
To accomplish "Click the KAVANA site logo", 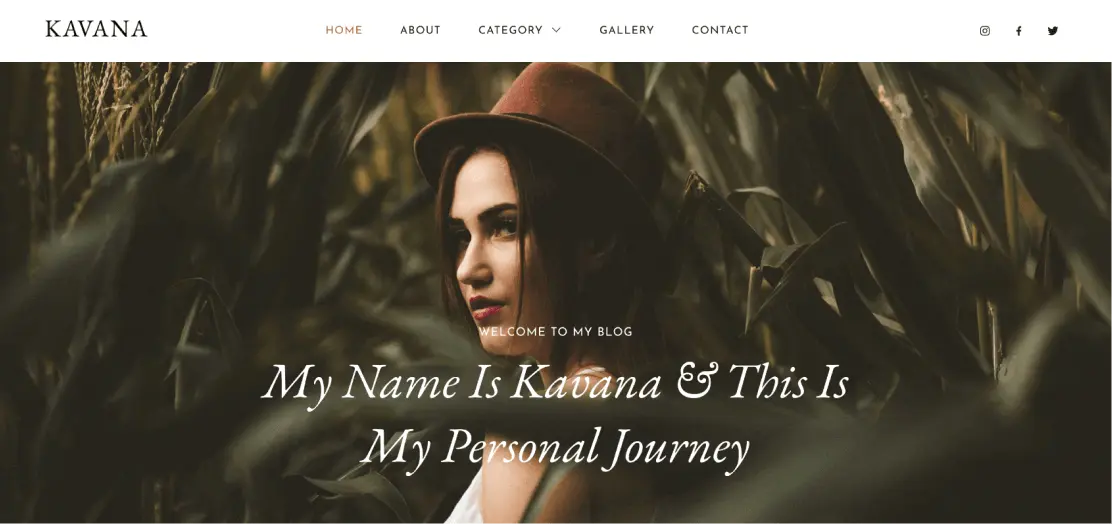I will 96,29.
